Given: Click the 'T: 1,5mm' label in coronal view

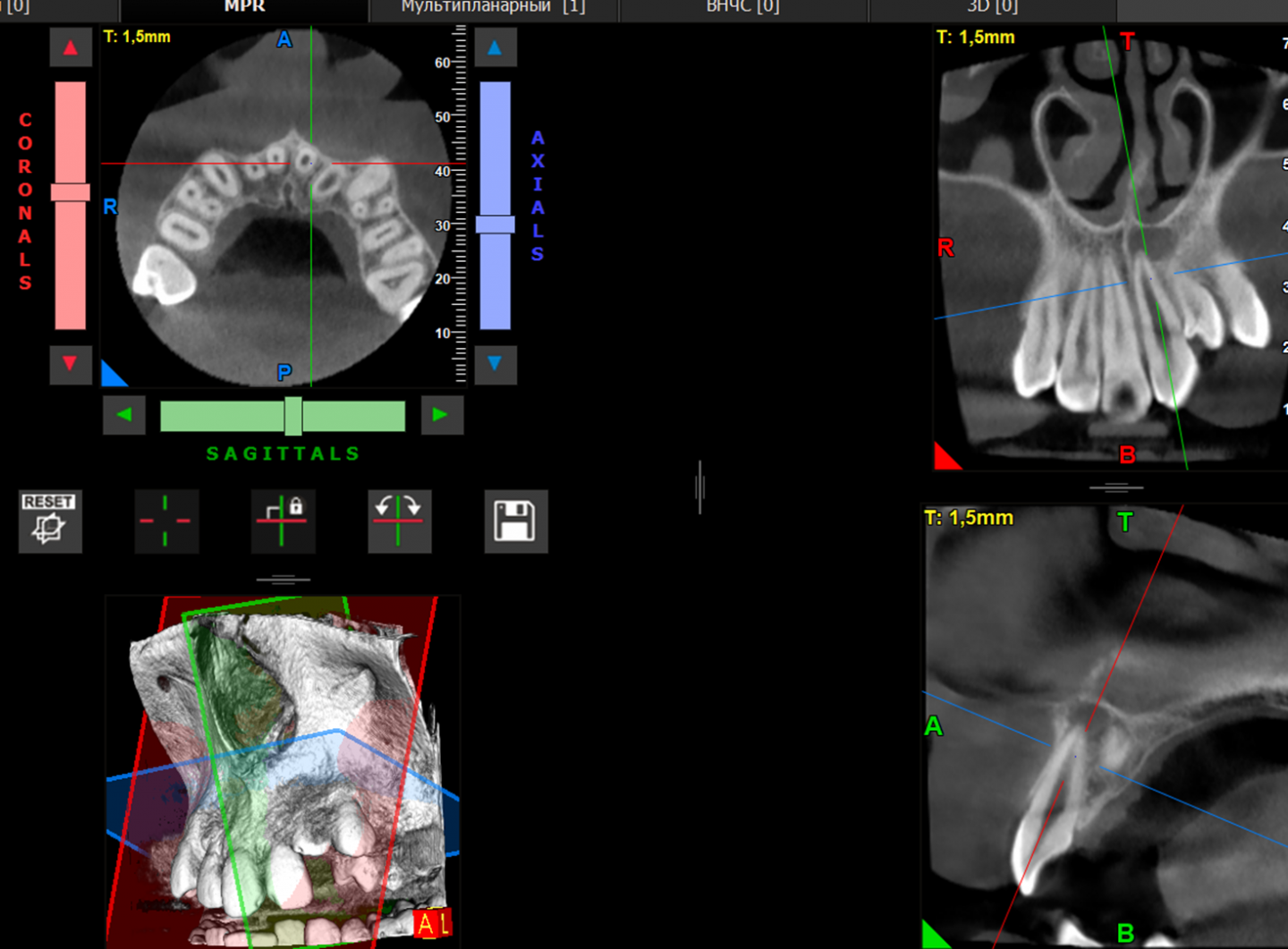Looking at the screenshot, I should coord(976,38).
